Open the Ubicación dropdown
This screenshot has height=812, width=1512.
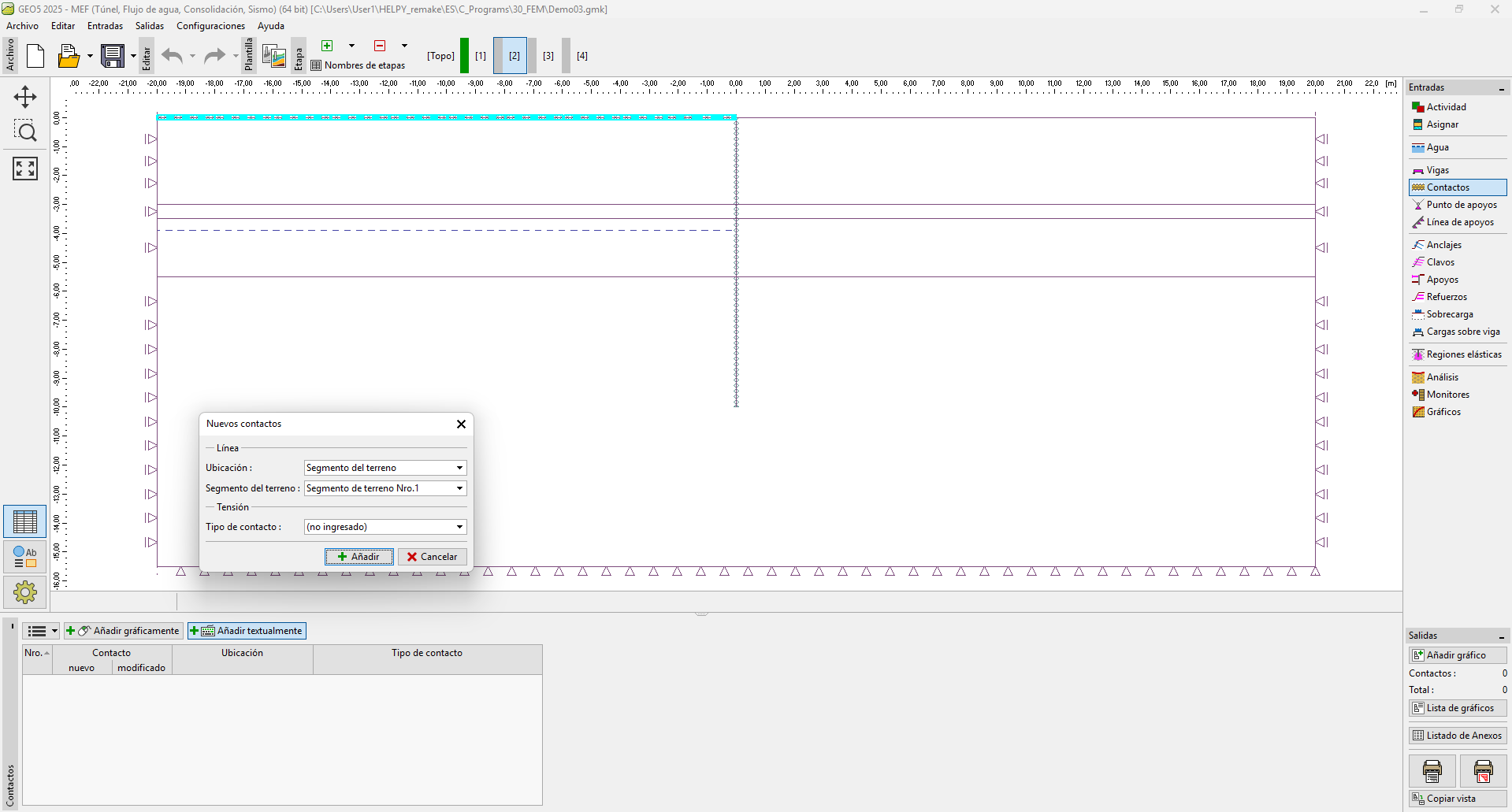click(x=385, y=468)
